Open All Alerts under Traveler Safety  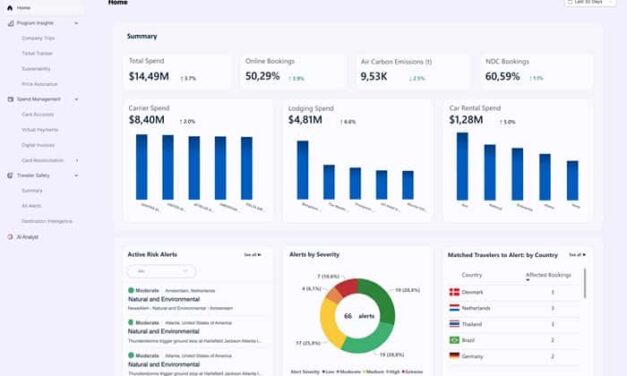pyautogui.click(x=31, y=206)
